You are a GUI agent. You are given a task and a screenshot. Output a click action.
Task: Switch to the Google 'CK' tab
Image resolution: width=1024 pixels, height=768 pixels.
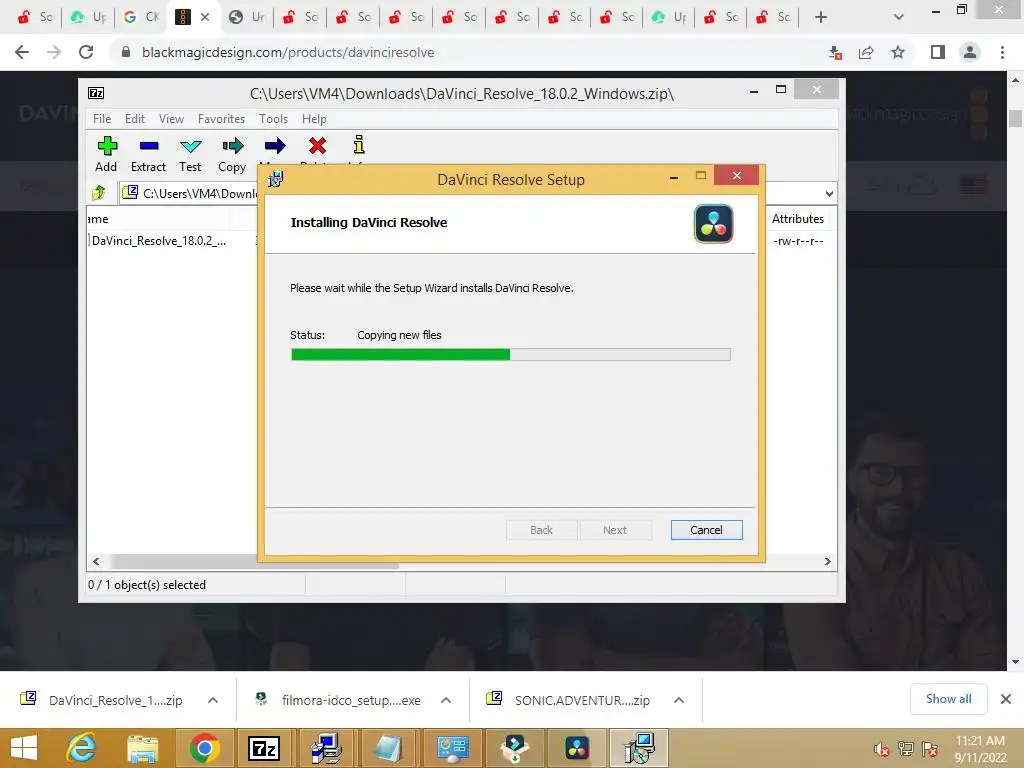(142, 17)
